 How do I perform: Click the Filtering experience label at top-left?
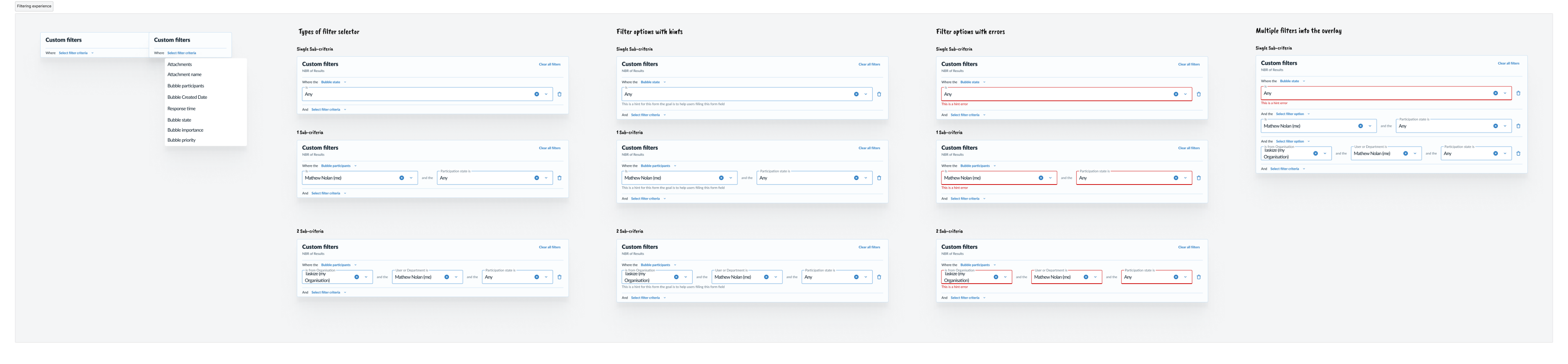pos(34,6)
